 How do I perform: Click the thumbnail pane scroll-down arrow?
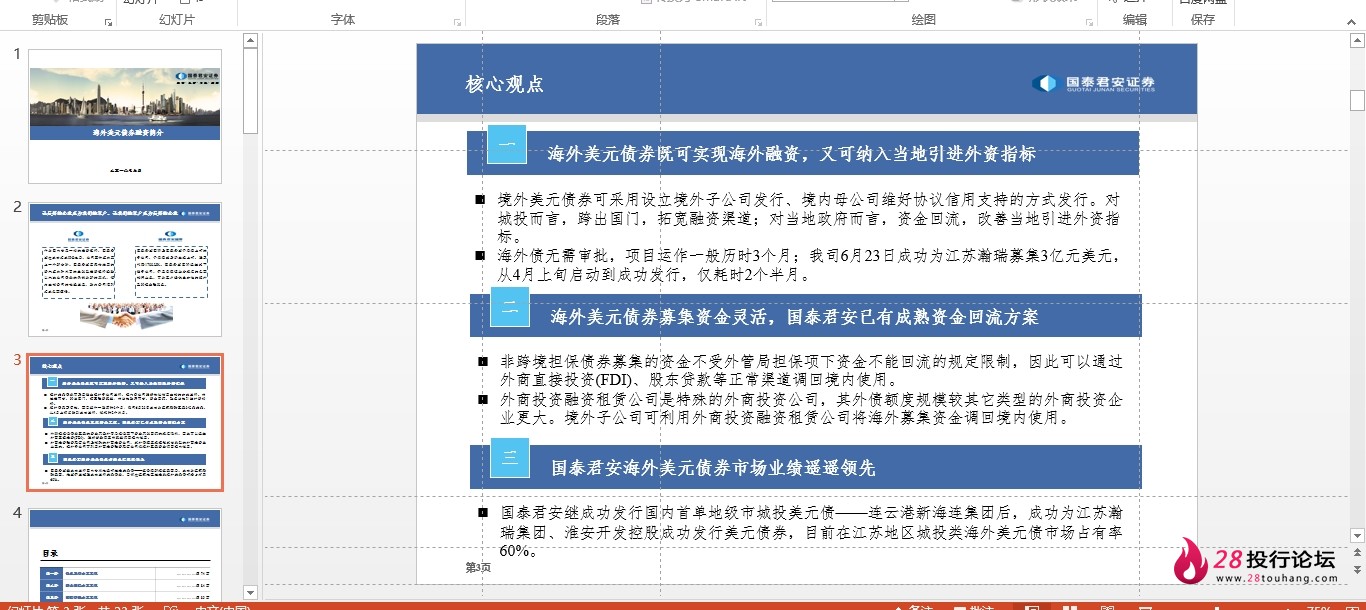[x=251, y=593]
